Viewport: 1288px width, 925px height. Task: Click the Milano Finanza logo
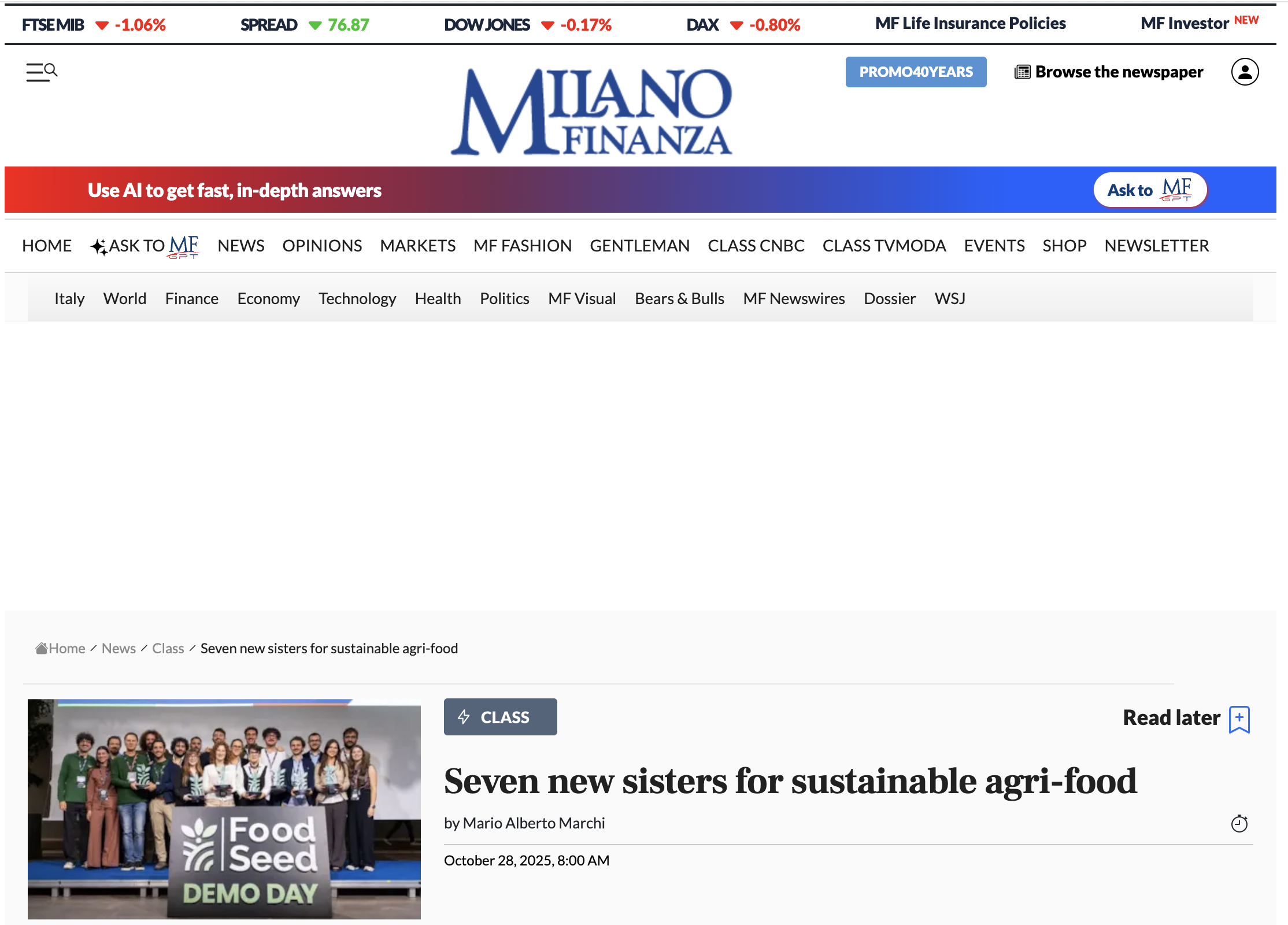click(591, 112)
